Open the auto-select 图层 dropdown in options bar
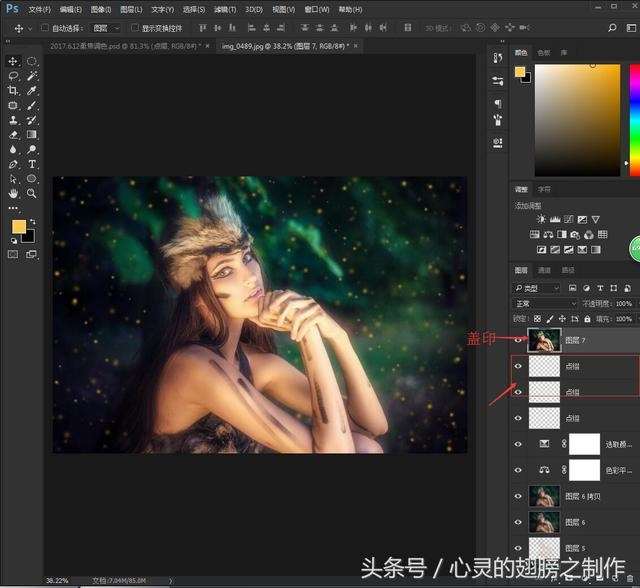The height and width of the screenshot is (588, 640). (105, 28)
